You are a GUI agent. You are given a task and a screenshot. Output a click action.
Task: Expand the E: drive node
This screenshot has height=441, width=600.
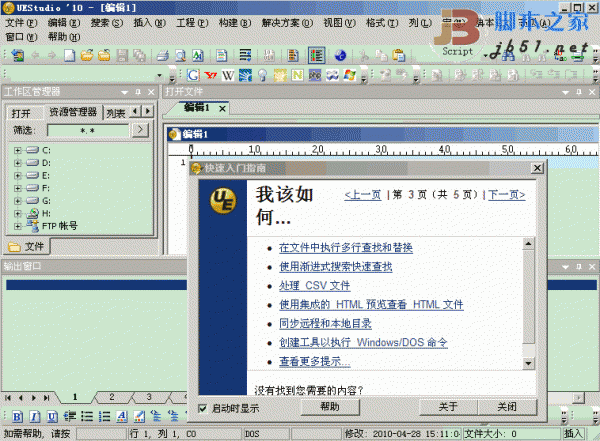(17, 176)
